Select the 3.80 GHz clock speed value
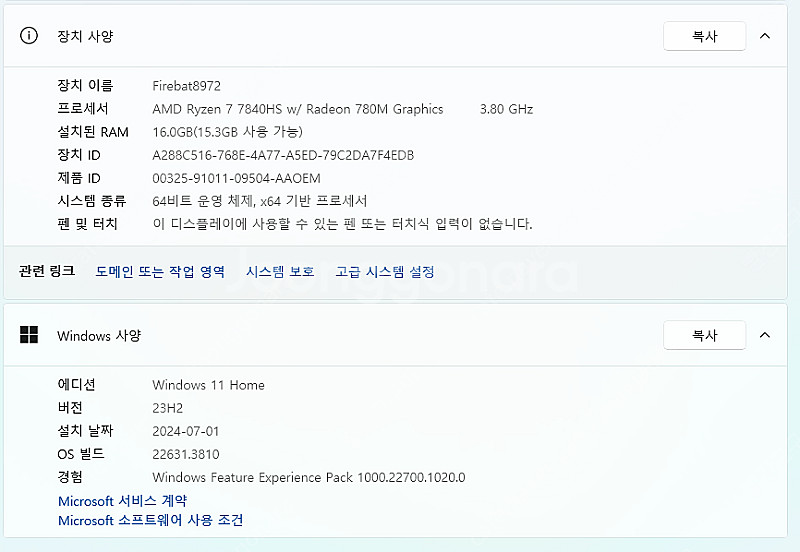The image size is (800, 552). point(506,109)
